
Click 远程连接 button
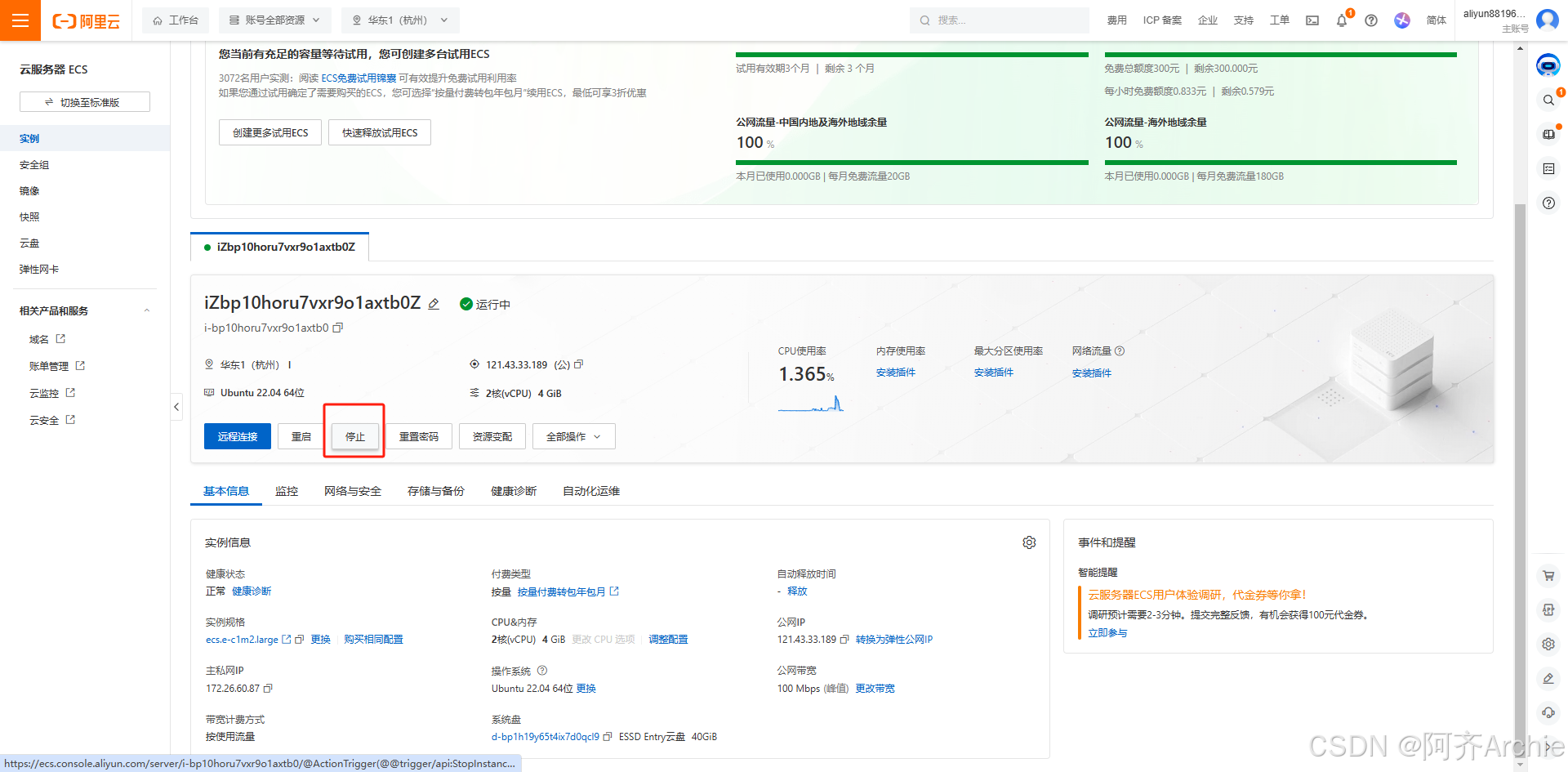(x=238, y=436)
